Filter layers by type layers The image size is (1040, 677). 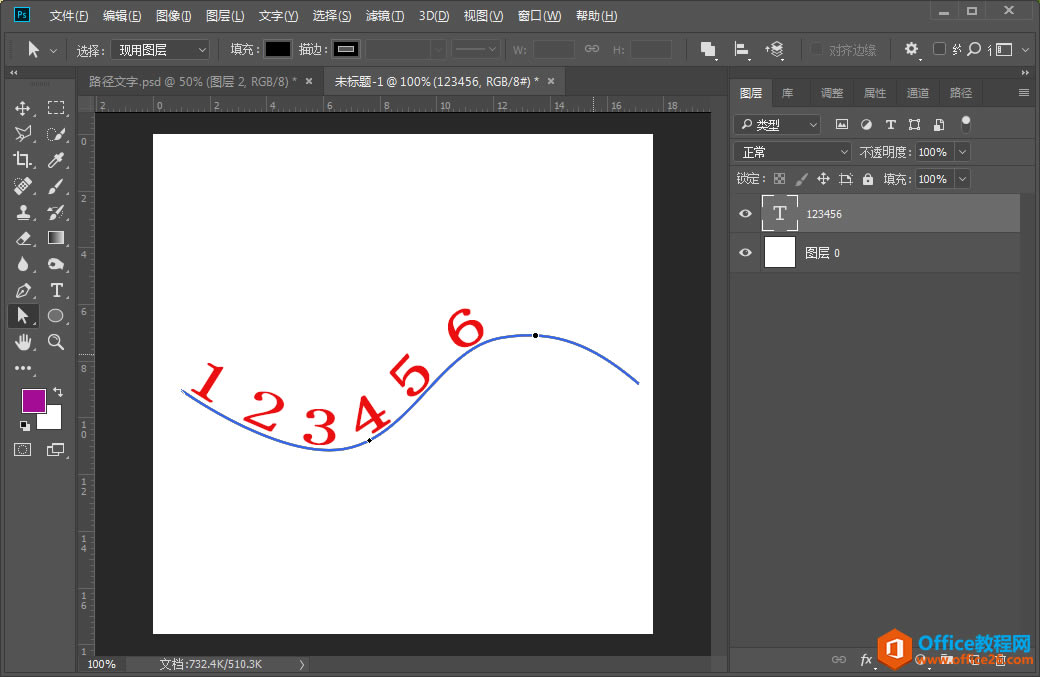(891, 124)
